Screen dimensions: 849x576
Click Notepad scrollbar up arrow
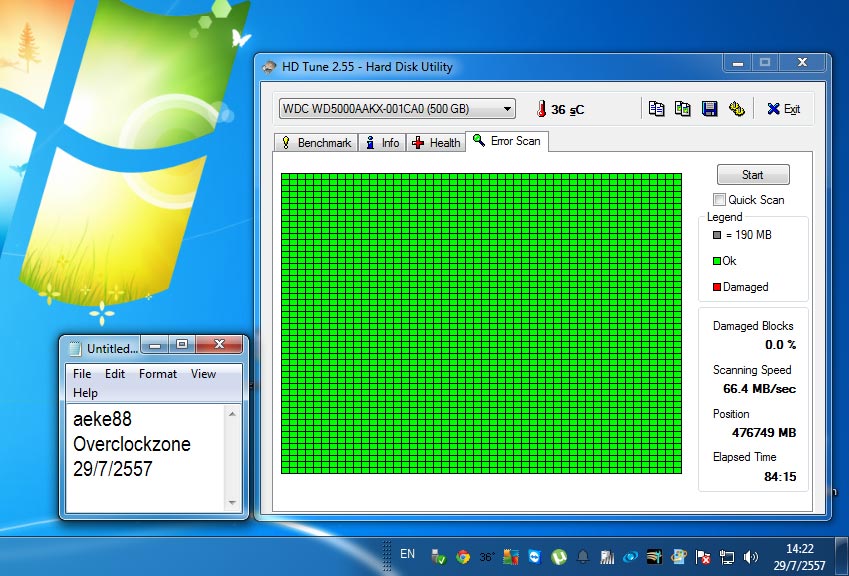pos(232,414)
